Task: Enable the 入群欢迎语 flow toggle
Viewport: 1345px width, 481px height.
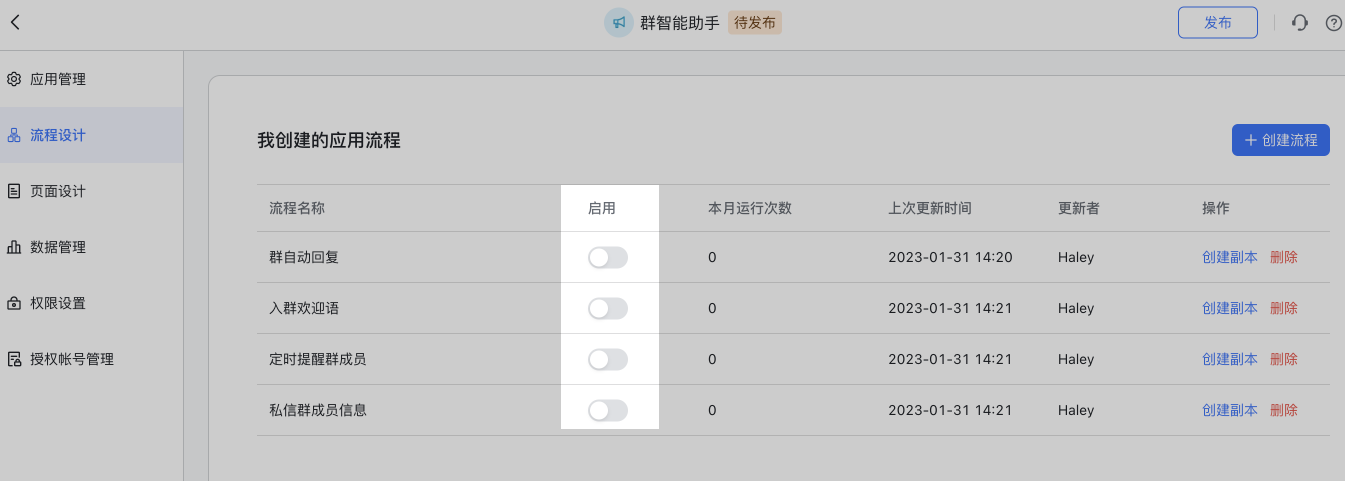Action: (608, 309)
